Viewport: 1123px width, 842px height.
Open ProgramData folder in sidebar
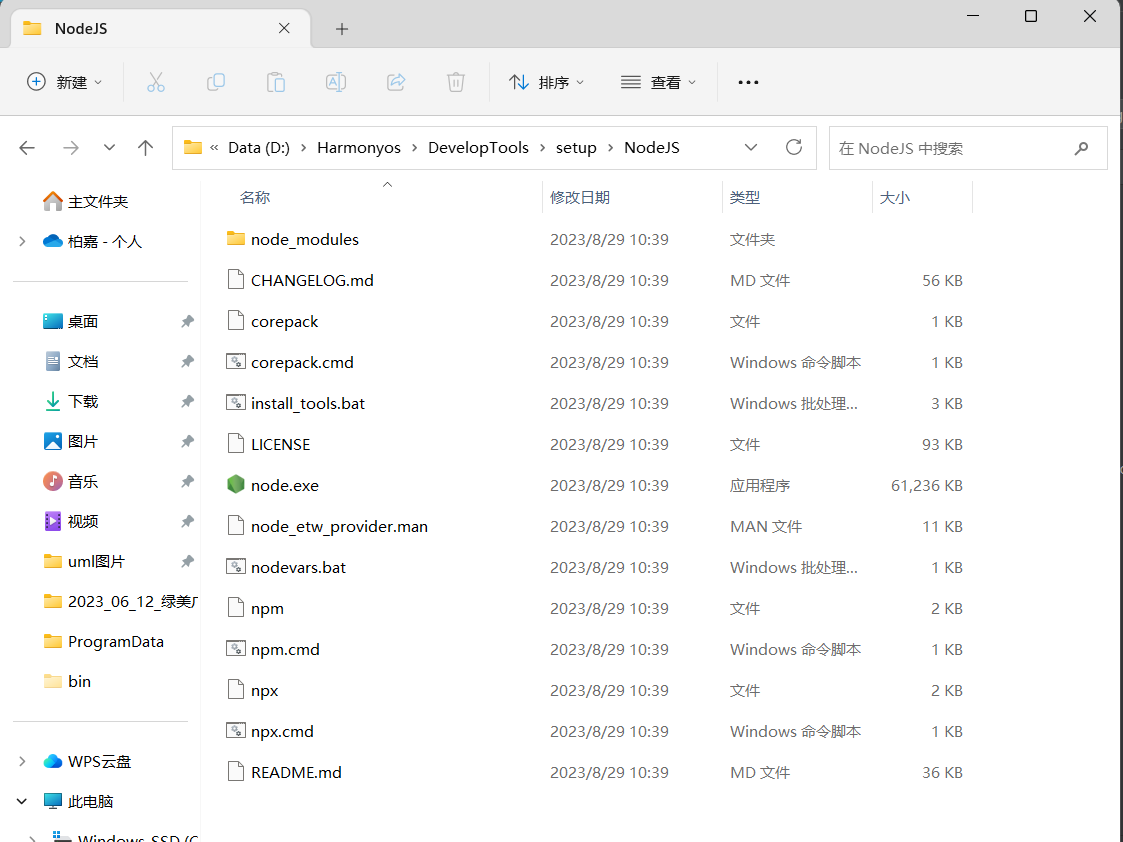pyautogui.click(x=103, y=642)
